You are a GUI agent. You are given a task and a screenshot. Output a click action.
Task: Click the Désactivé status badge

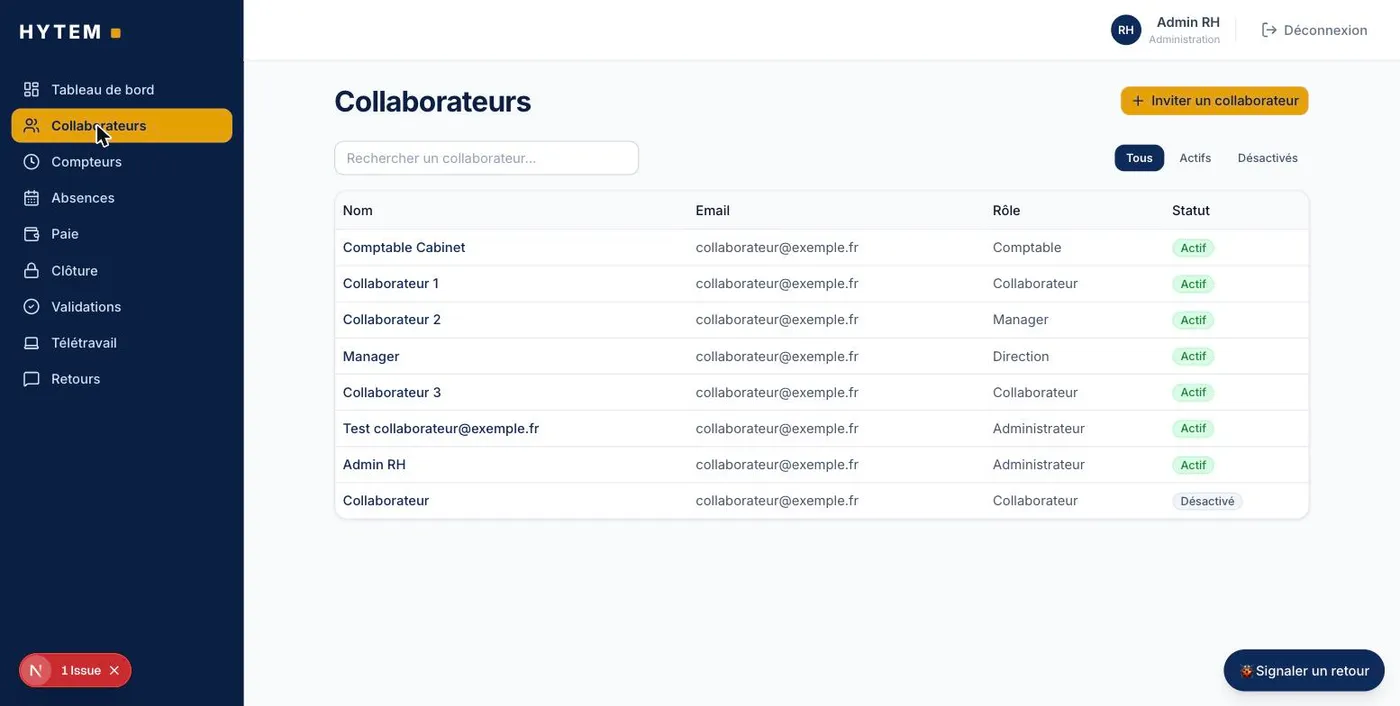coord(1207,501)
